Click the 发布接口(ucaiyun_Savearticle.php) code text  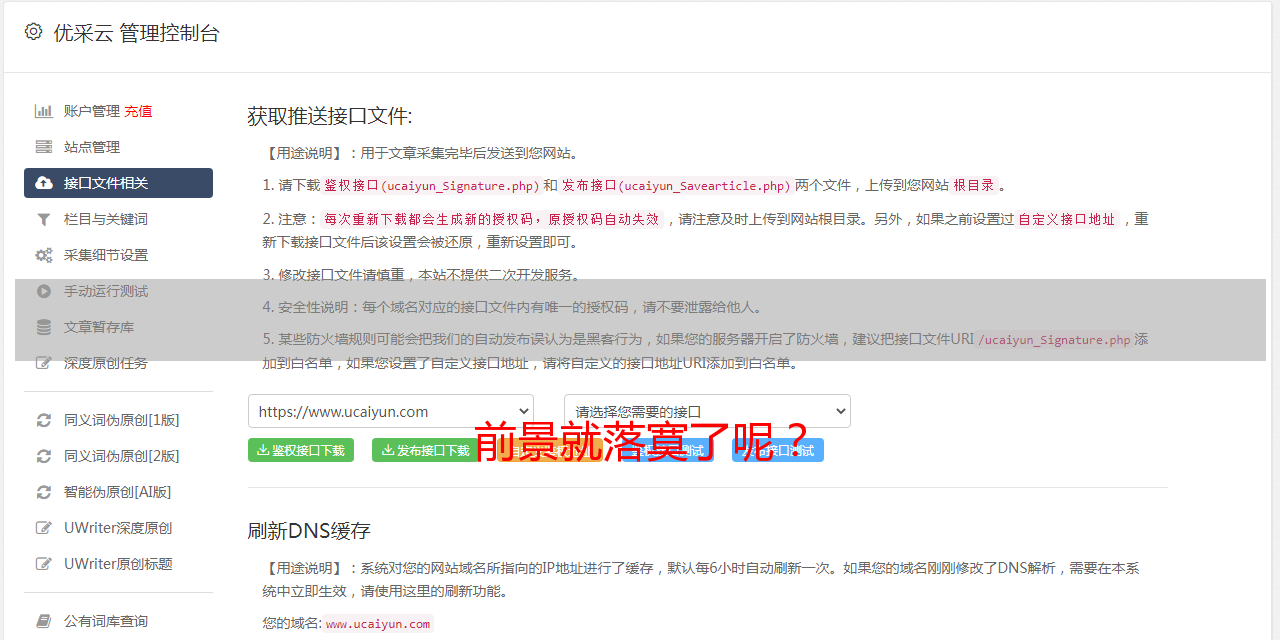coord(676,185)
